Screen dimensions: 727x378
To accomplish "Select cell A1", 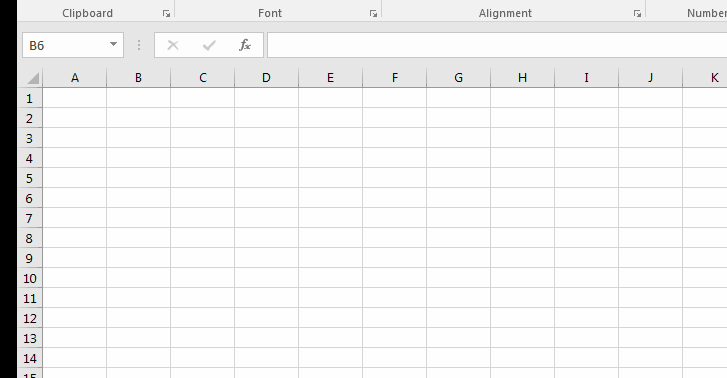I will [x=75, y=98].
